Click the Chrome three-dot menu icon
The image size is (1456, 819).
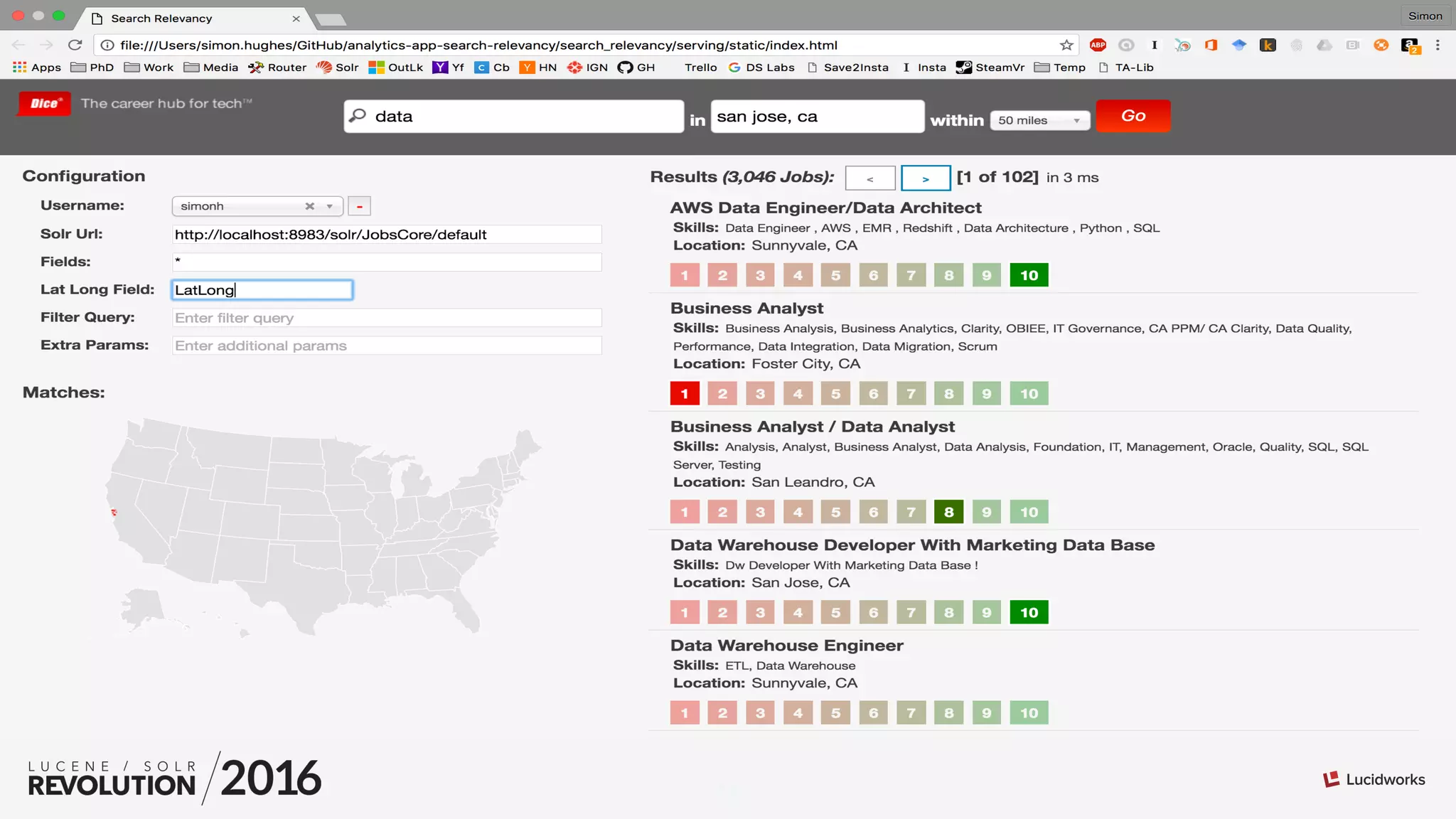1438,45
